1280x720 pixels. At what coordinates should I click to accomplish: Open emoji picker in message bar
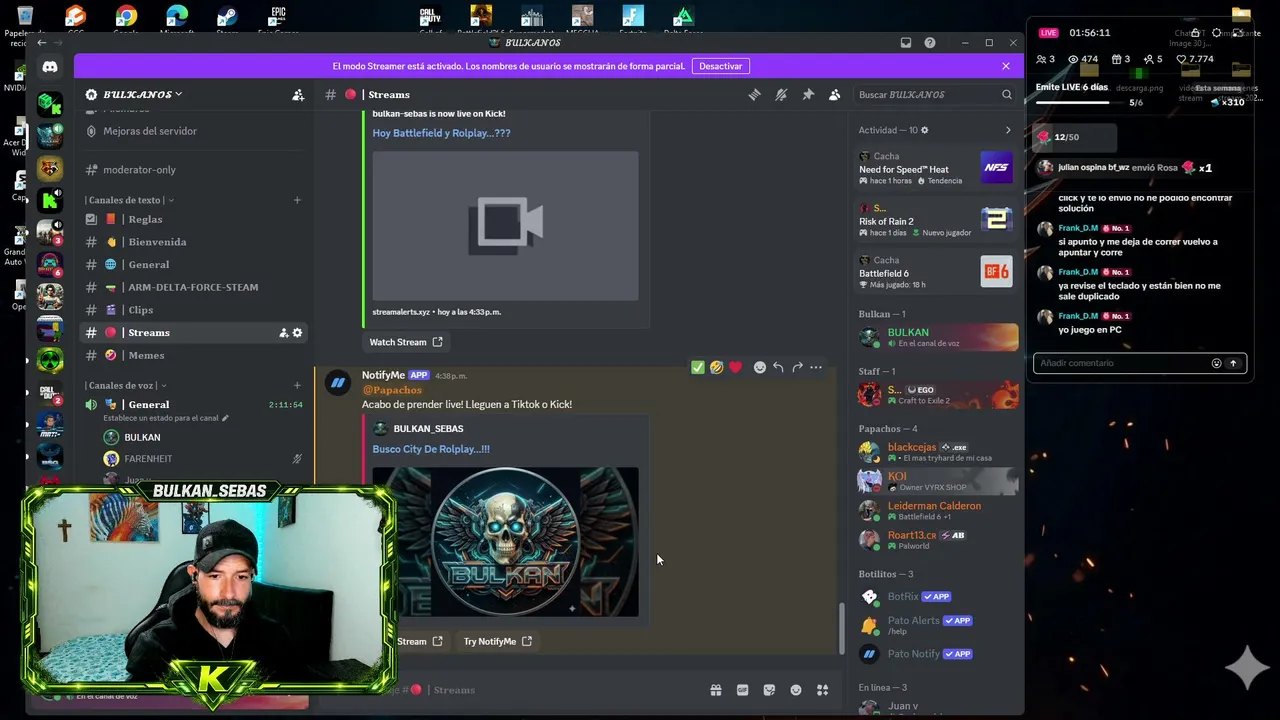[796, 690]
